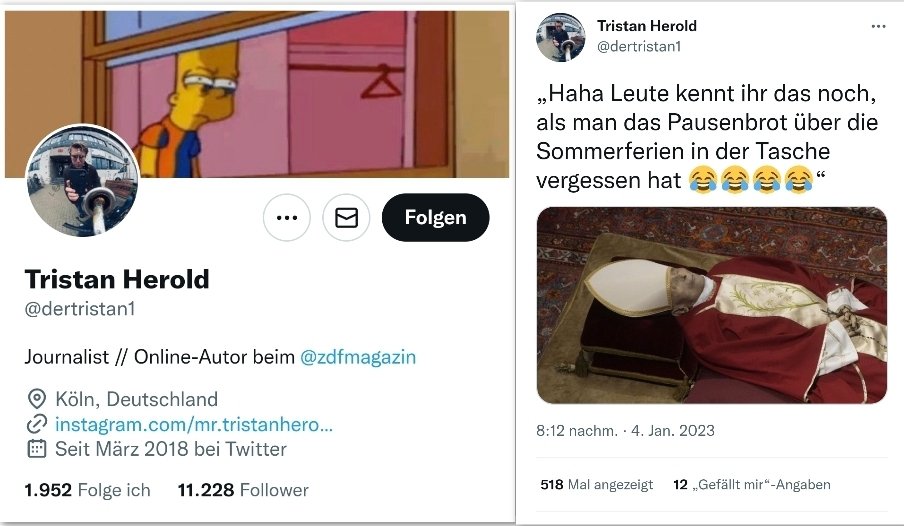904x526 pixels.
Task: Open the @zdfmagazin mention link
Action: click(358, 357)
